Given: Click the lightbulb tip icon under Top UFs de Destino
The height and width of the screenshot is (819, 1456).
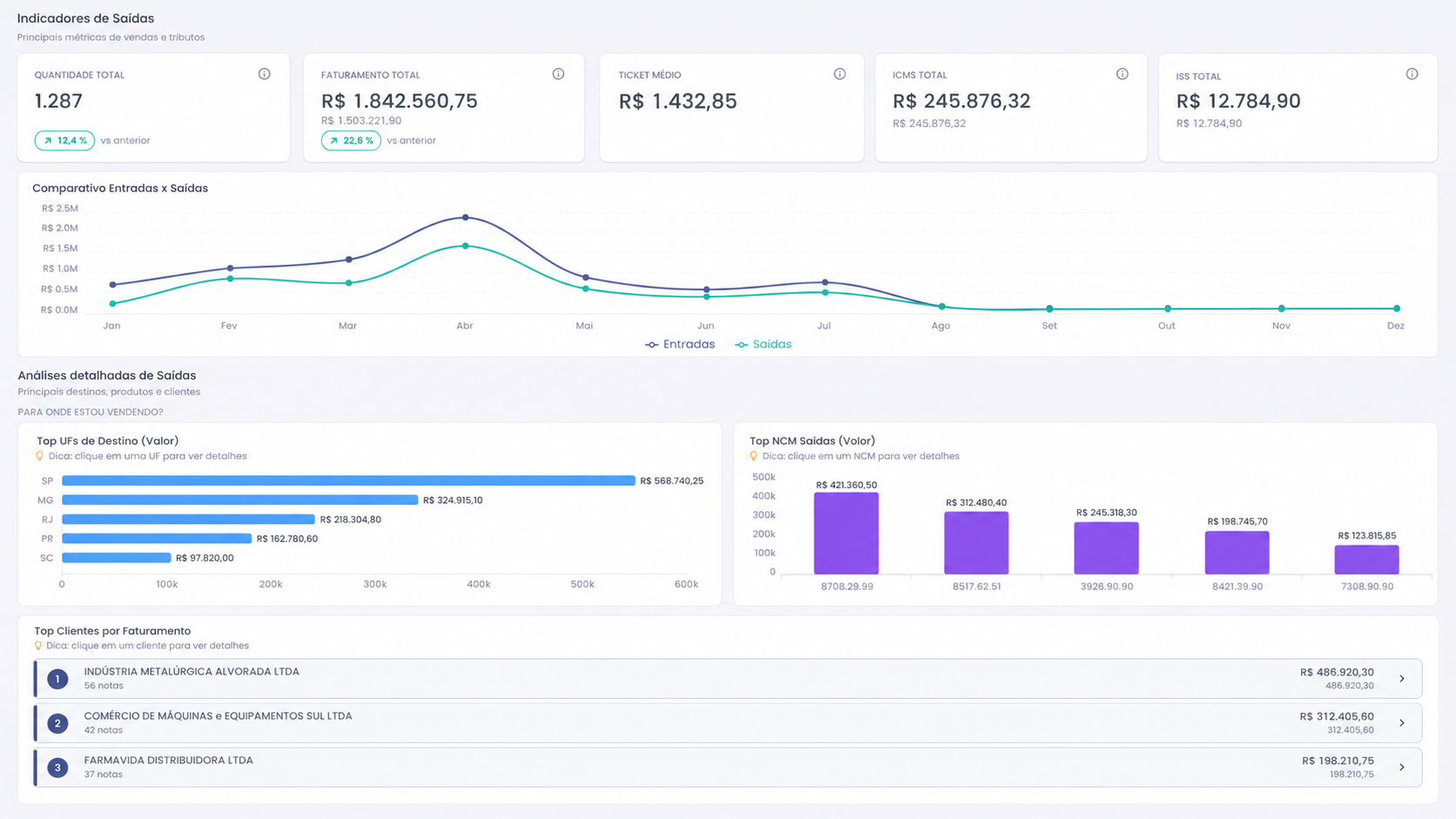Looking at the screenshot, I should [x=39, y=456].
